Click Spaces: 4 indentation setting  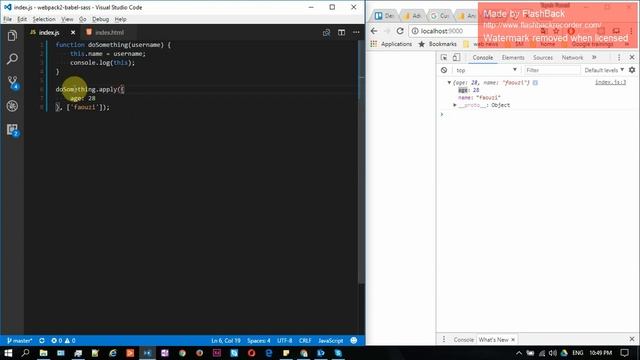(x=259, y=340)
